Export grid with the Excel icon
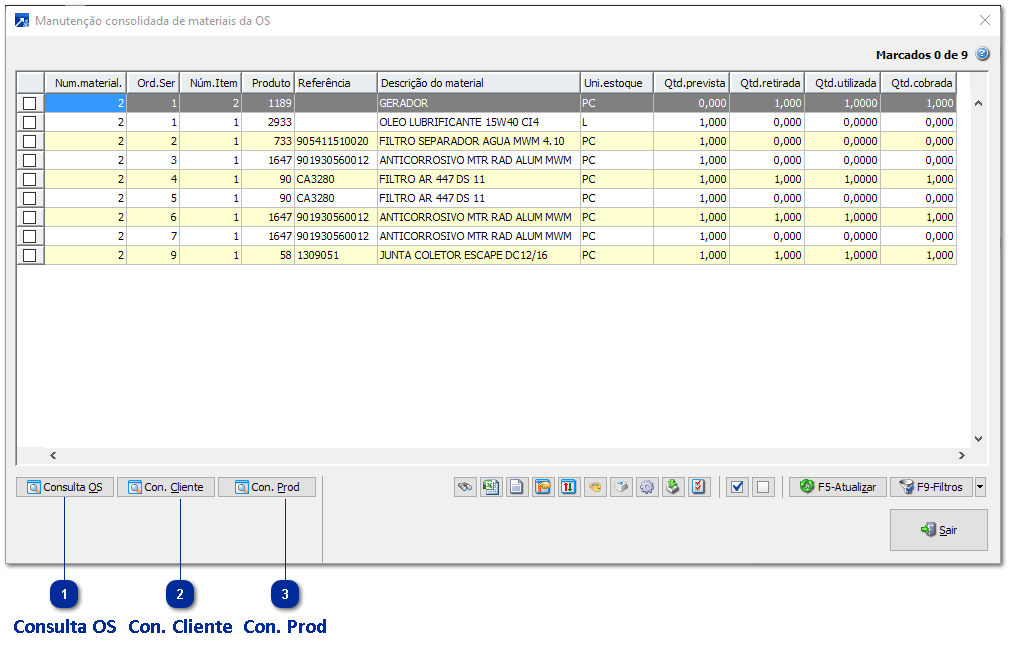1010x655 pixels. coord(490,487)
